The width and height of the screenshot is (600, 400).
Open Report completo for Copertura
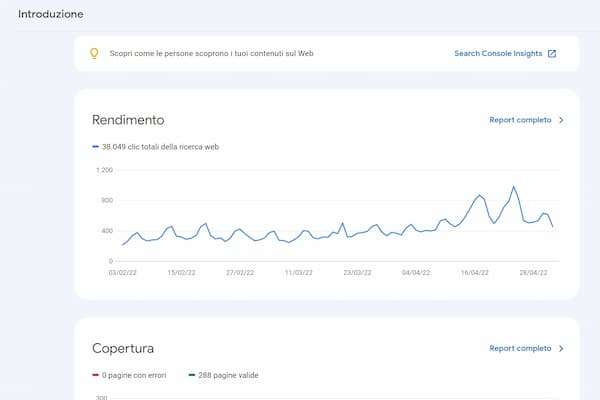tap(520, 348)
